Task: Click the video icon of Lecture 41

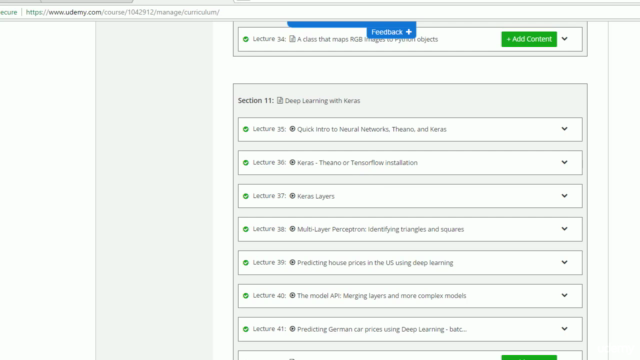Action: coord(292,329)
